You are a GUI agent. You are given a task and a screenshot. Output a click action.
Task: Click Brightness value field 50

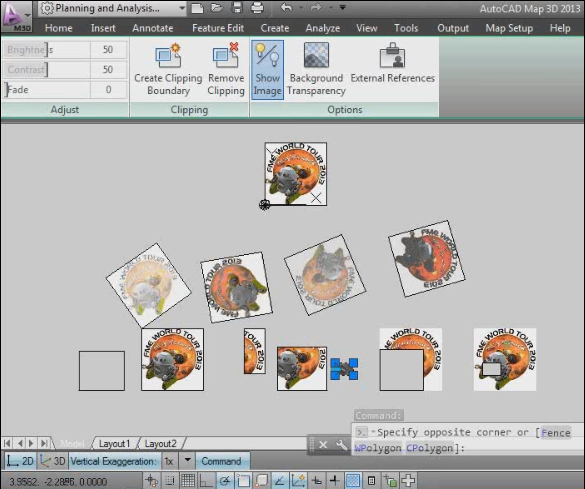tap(108, 50)
